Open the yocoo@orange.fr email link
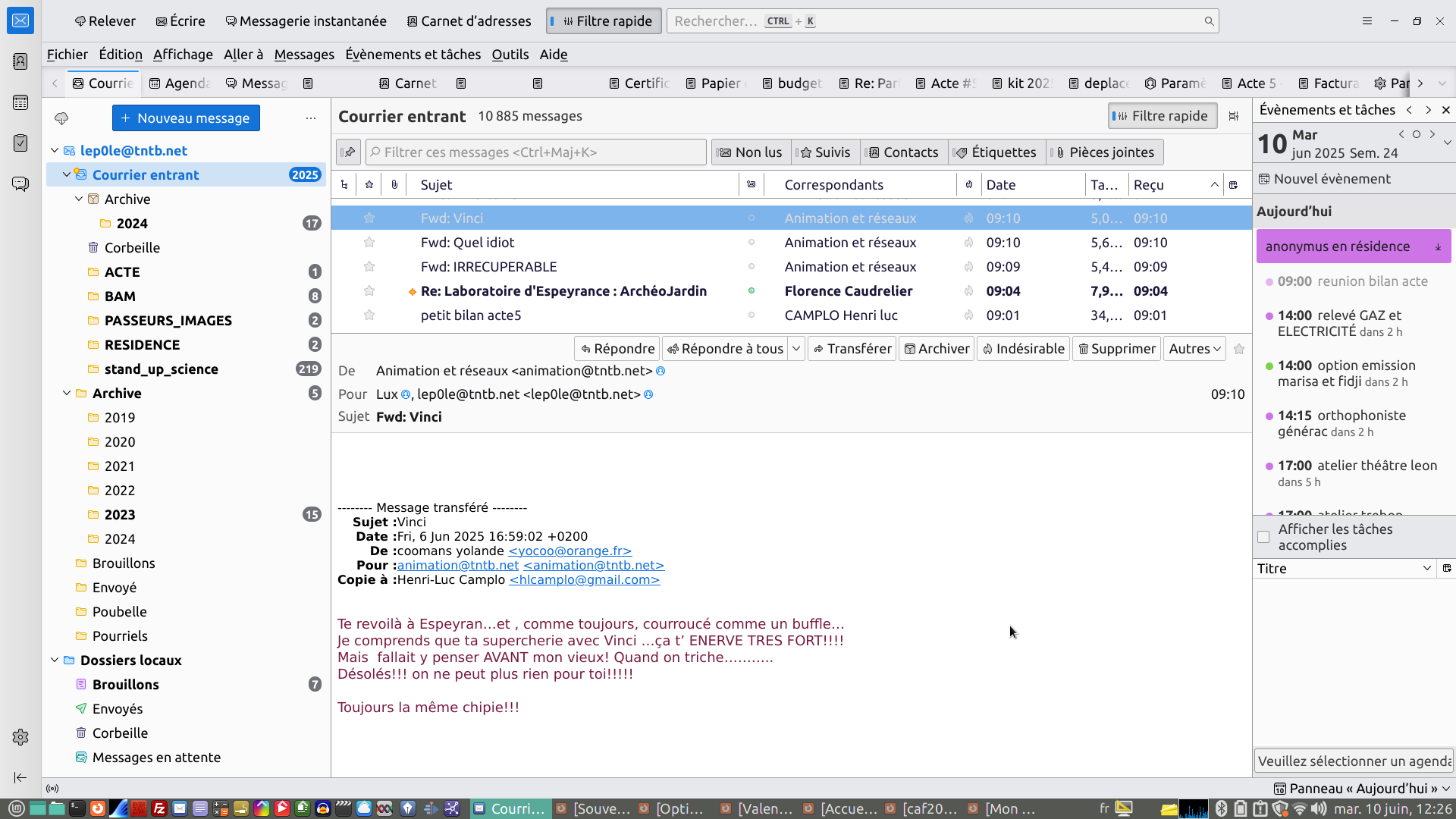Screen dimensions: 1456x819 (570, 551)
